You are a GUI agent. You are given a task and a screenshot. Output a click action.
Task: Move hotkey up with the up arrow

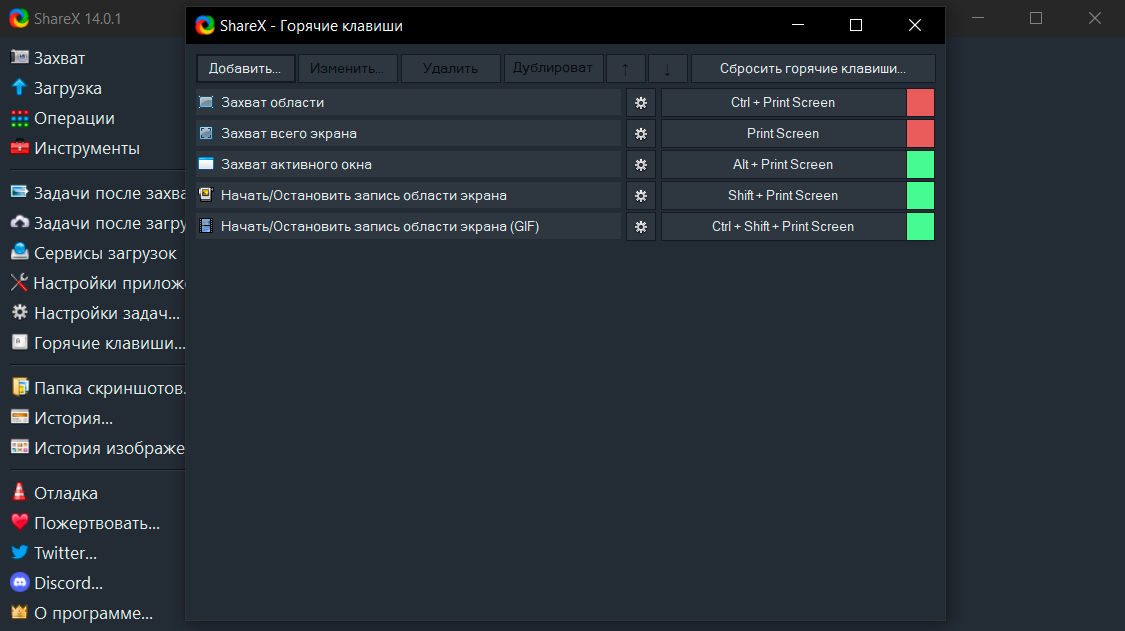[x=626, y=69]
